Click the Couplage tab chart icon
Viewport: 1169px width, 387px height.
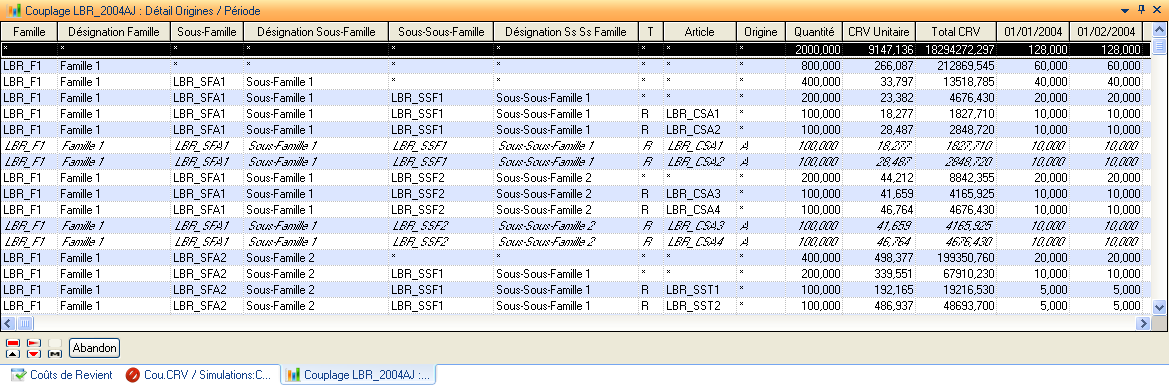click(x=294, y=374)
